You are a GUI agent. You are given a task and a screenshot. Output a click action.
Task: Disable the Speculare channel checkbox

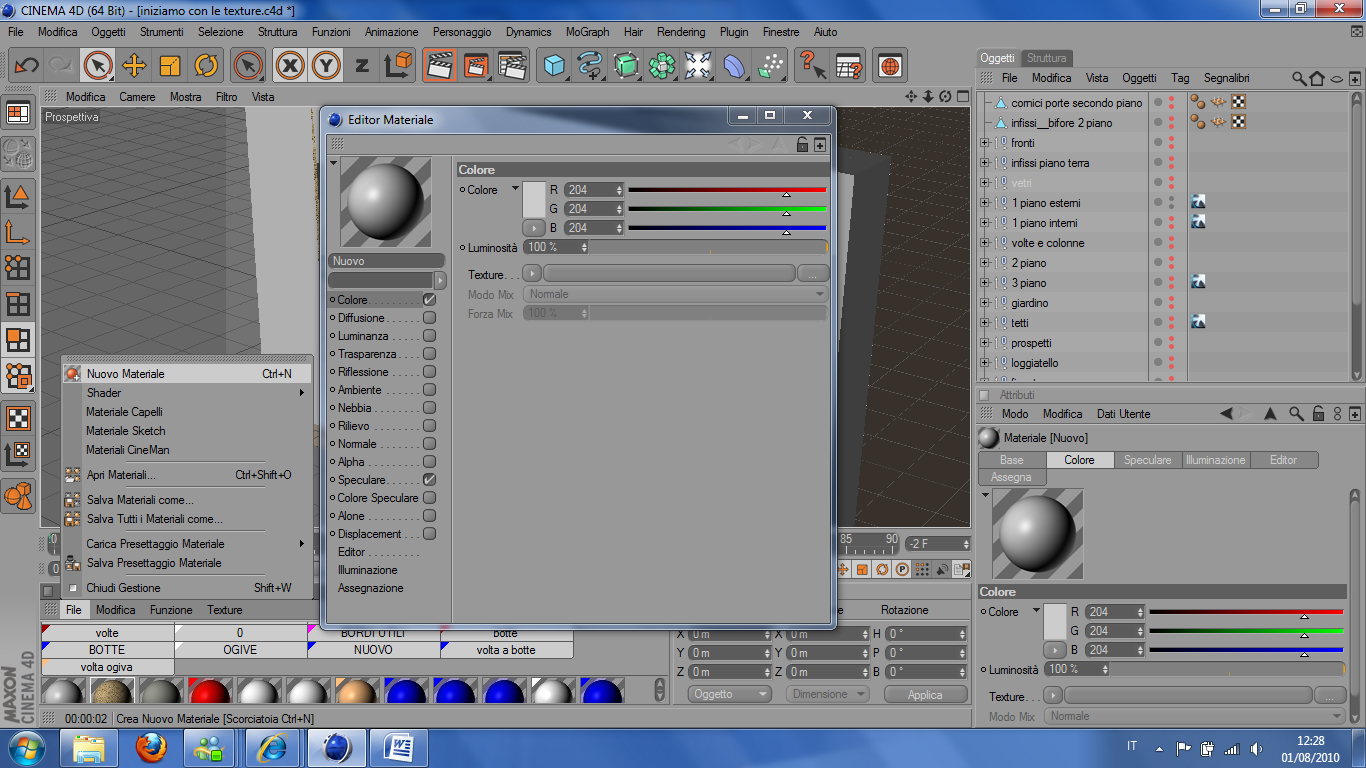[429, 480]
